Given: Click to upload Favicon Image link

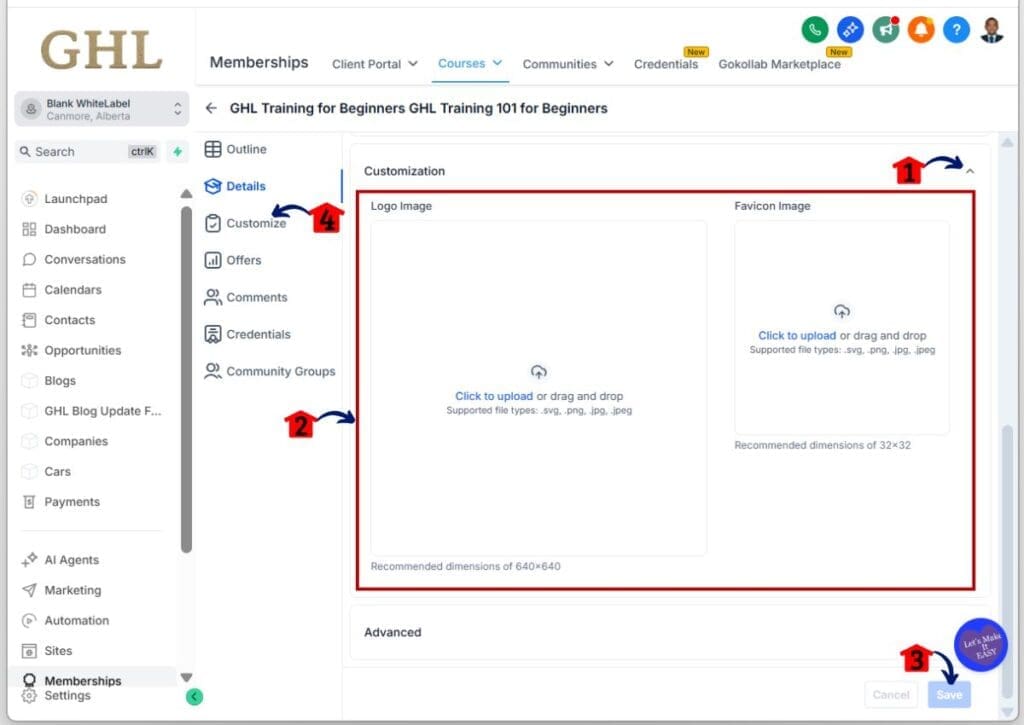Looking at the screenshot, I should click(796, 336).
